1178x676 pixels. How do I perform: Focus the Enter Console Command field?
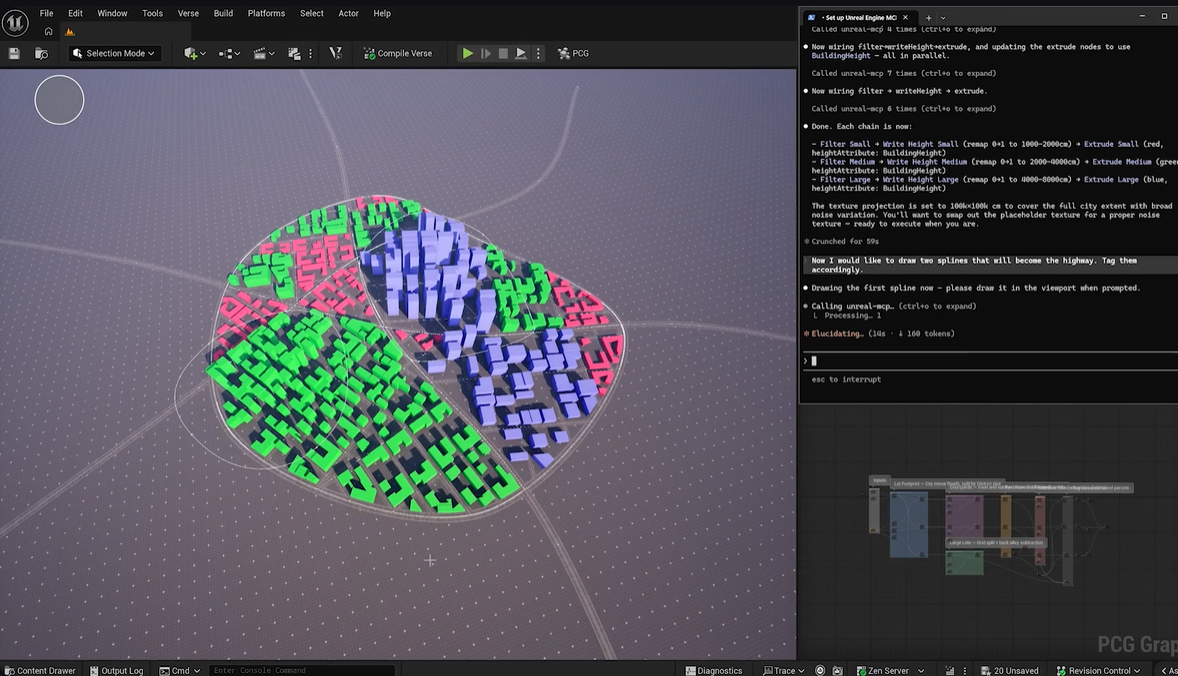click(302, 670)
